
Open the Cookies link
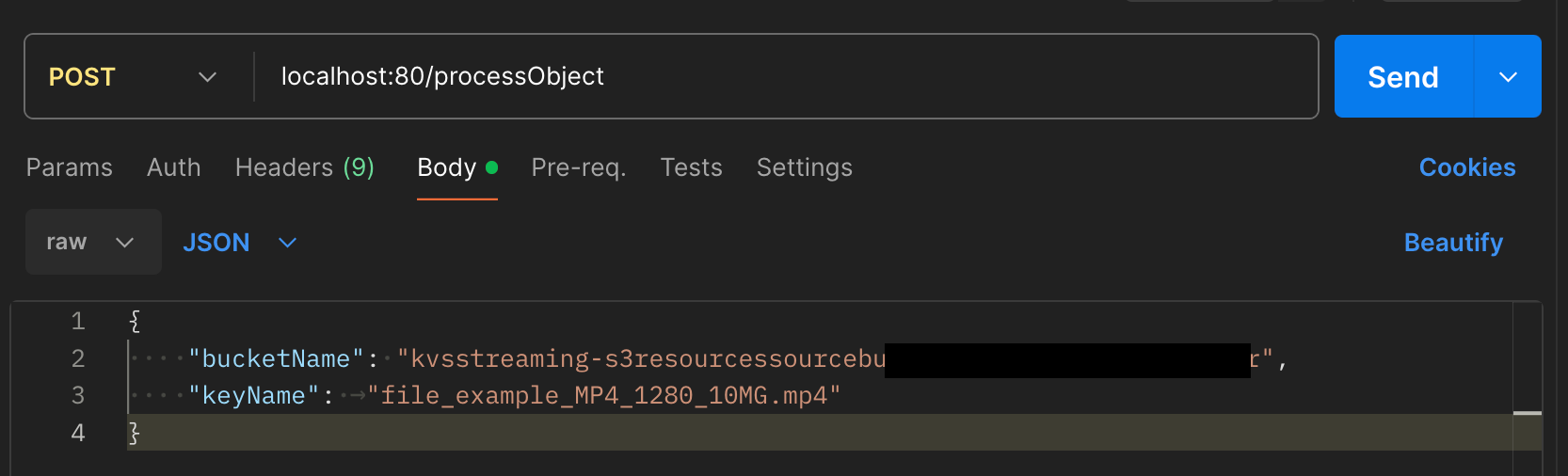(1467, 167)
